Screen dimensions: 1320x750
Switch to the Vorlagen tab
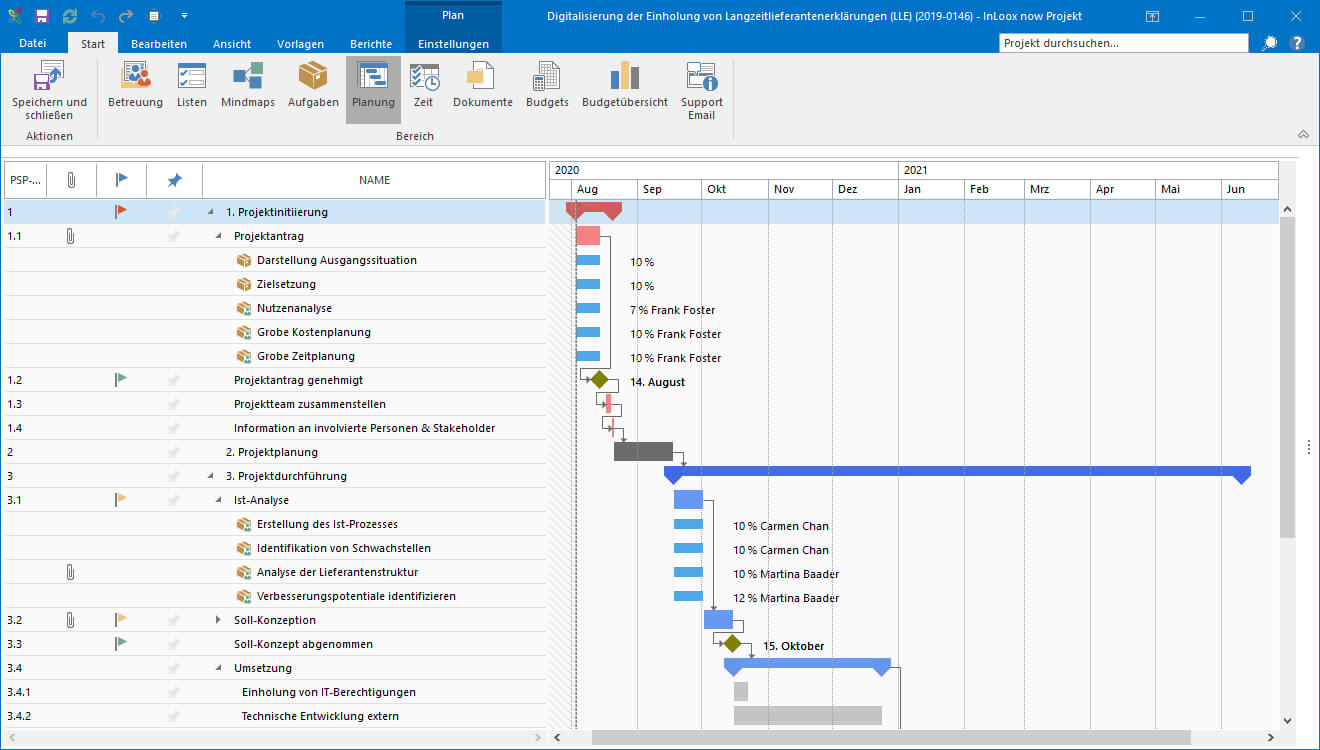tap(300, 44)
